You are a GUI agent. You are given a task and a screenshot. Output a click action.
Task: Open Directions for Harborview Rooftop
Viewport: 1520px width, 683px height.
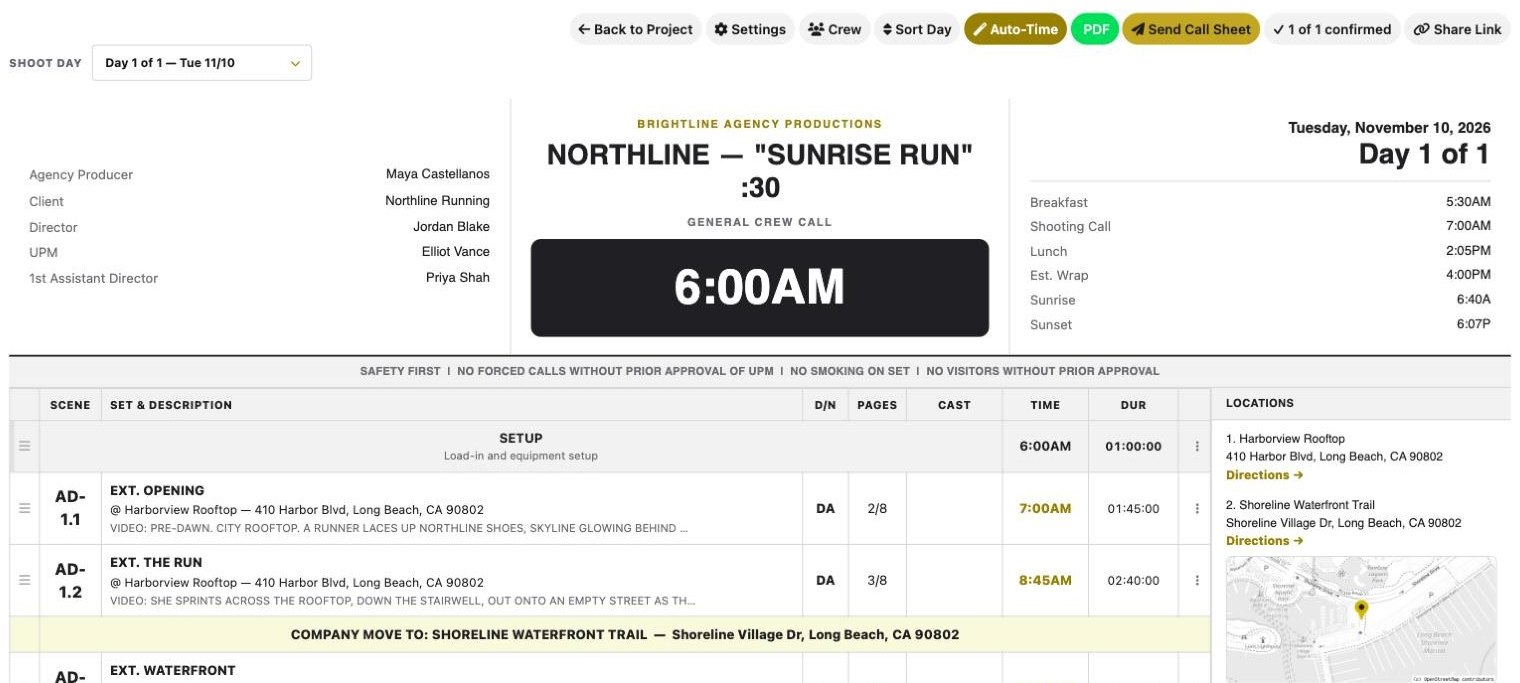1264,475
